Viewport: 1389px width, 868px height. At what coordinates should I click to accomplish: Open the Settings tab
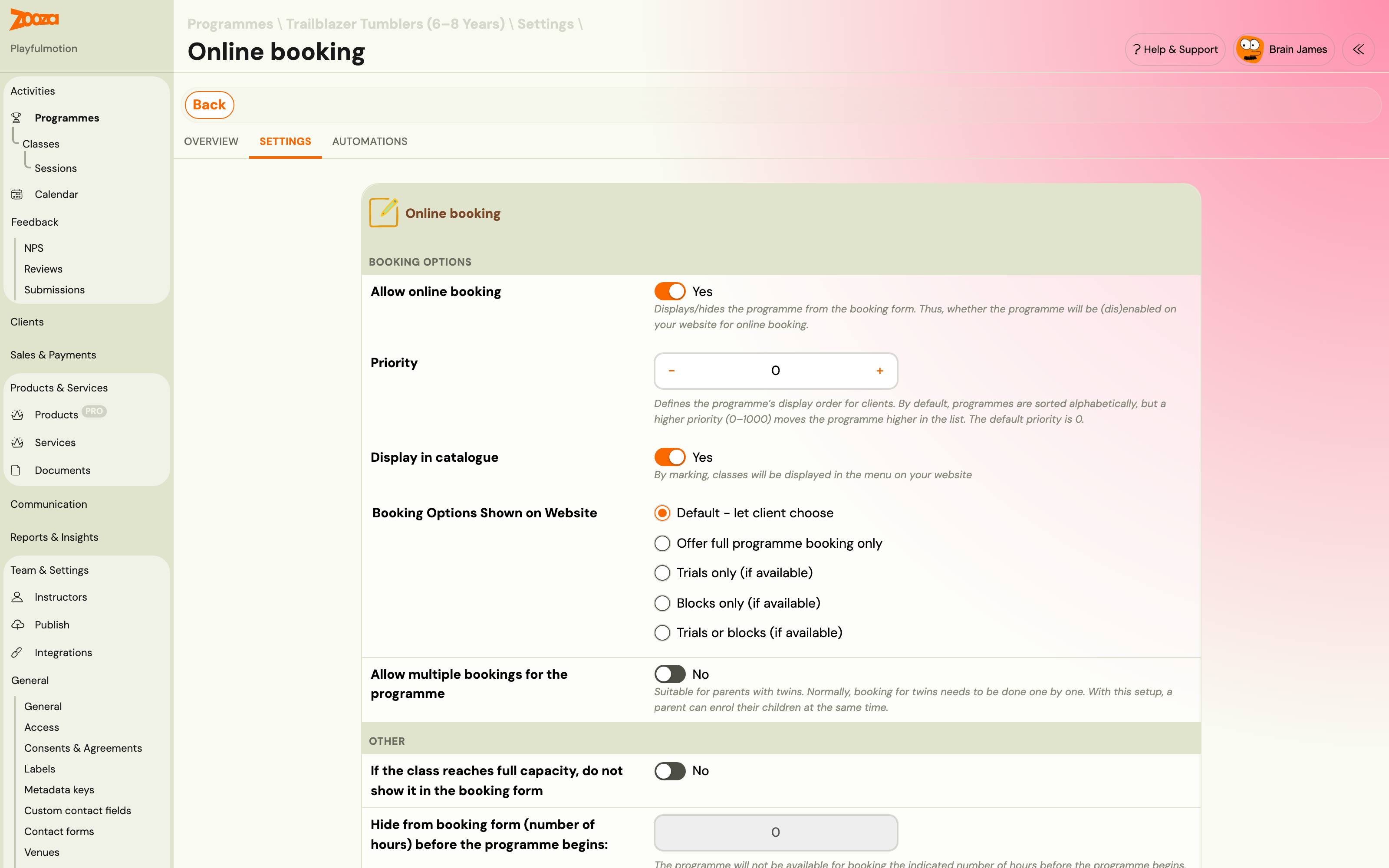(x=285, y=141)
